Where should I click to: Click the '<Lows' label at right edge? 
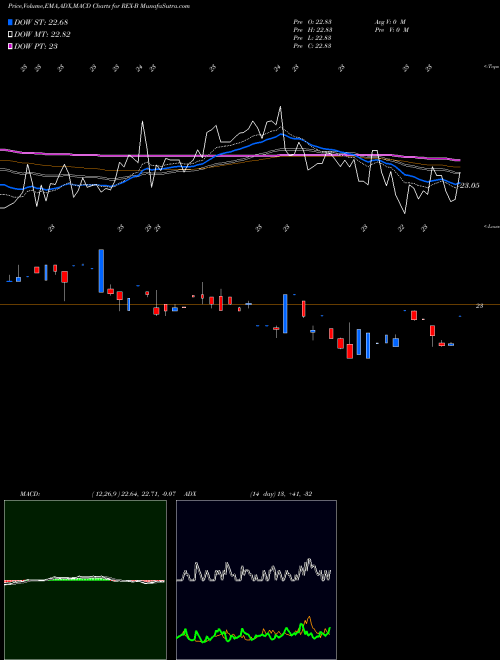pyautogui.click(x=492, y=226)
